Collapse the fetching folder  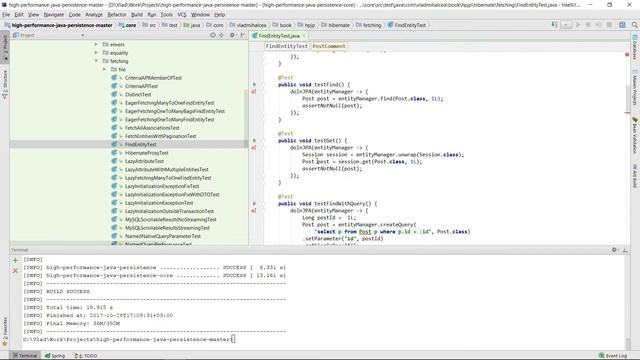pyautogui.click(x=96, y=61)
